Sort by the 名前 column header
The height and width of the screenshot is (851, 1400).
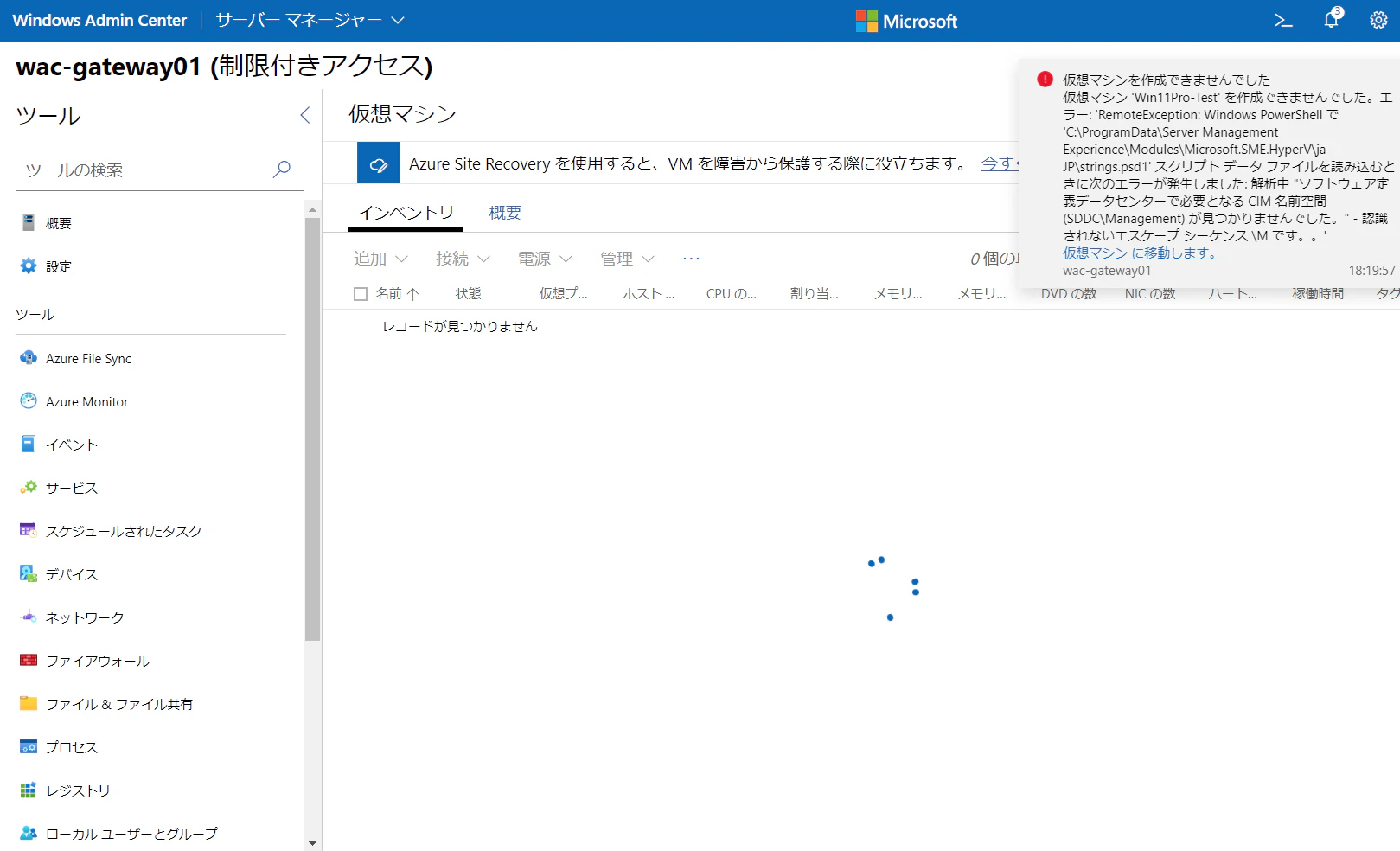397,294
